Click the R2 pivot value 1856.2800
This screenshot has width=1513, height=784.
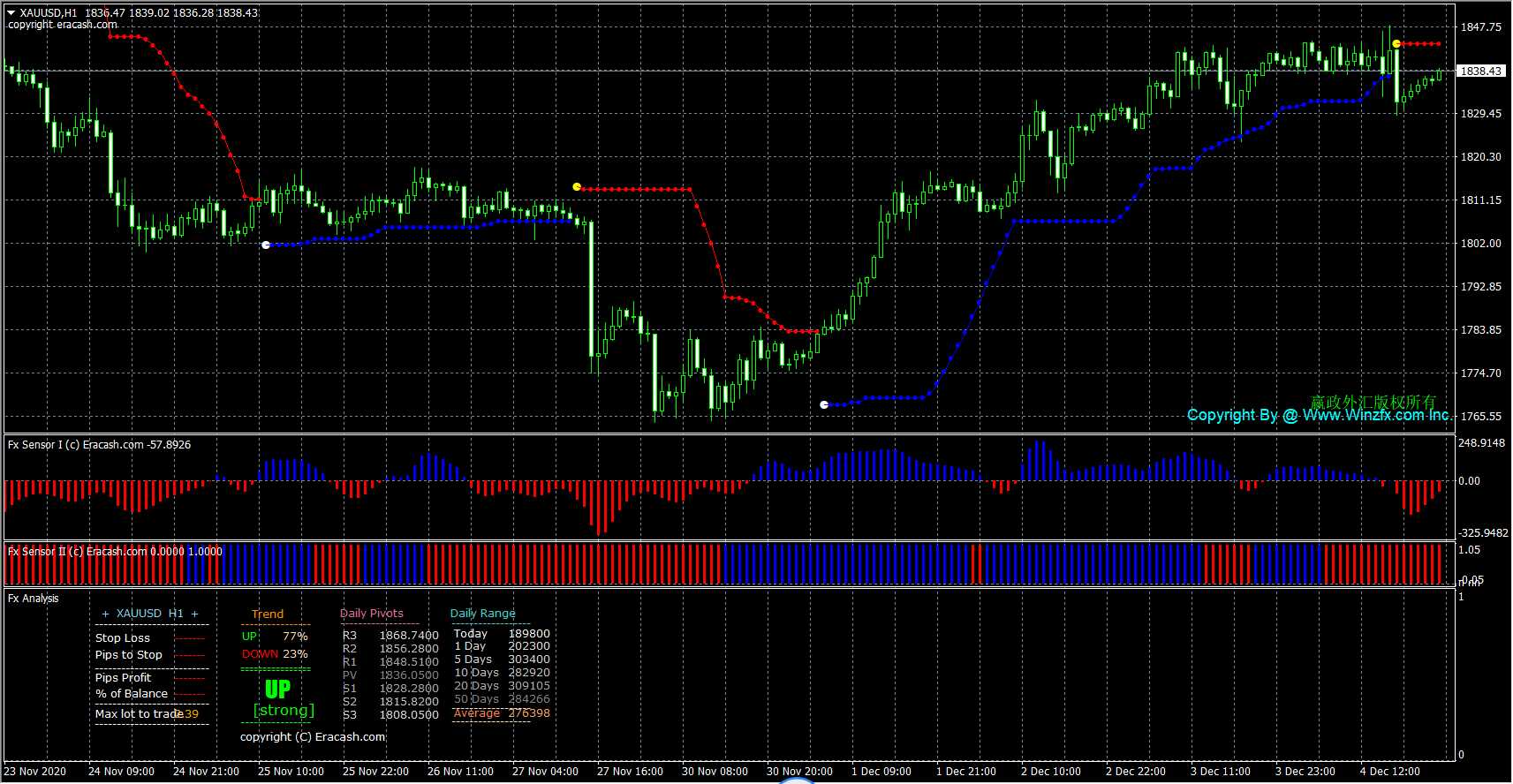409,648
